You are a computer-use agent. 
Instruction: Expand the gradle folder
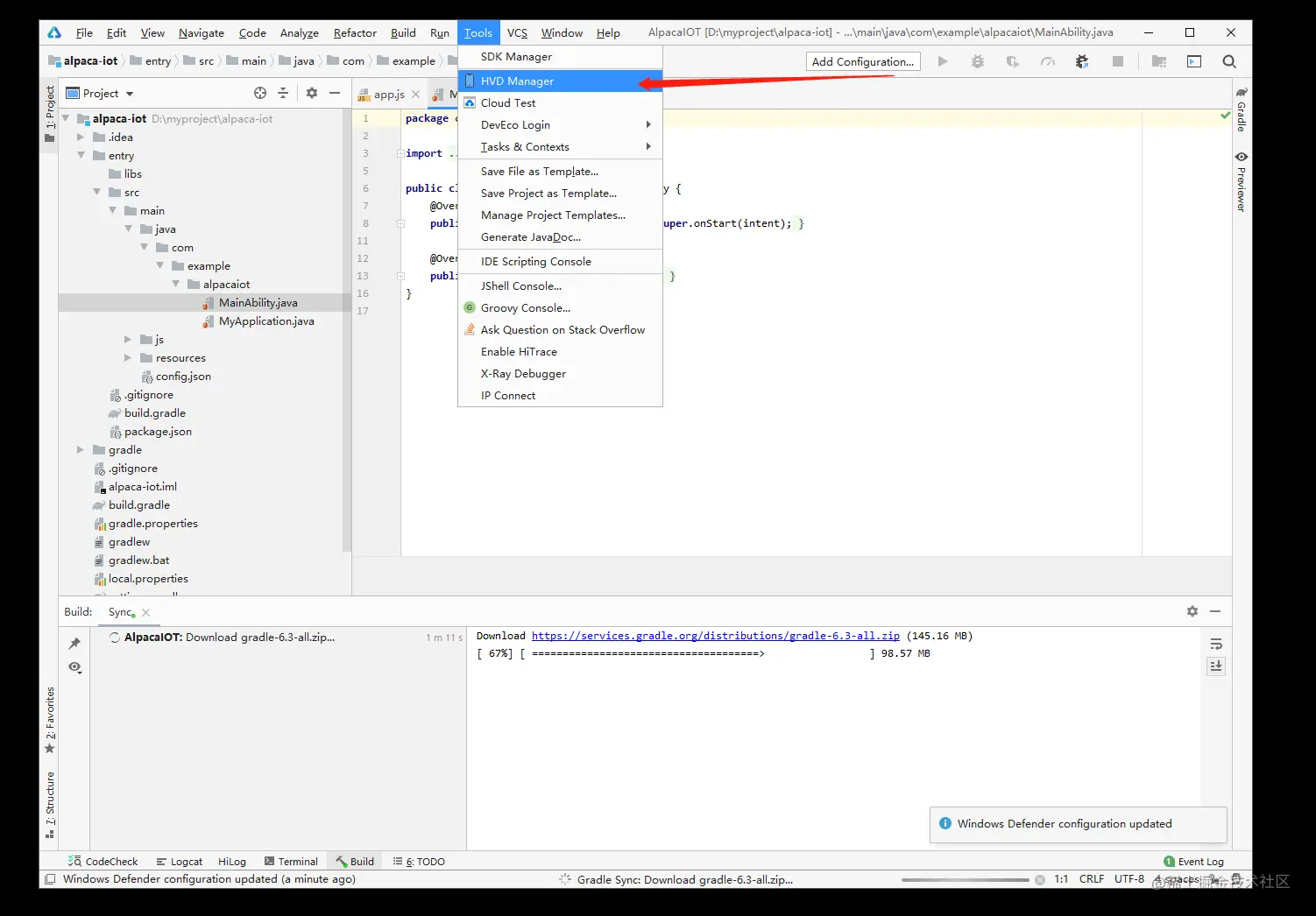81,449
